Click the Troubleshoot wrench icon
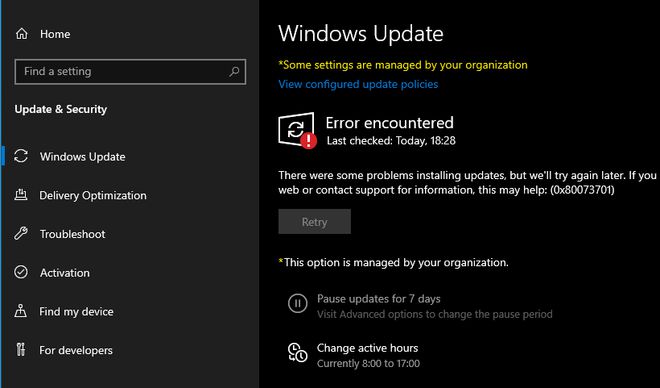Screen dimensions: 660x388 point(21,234)
